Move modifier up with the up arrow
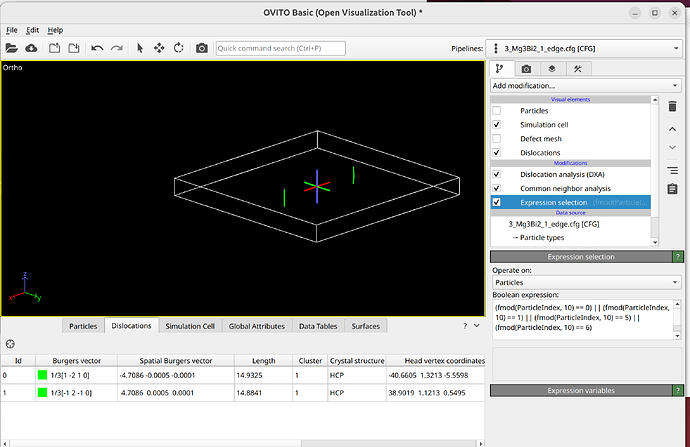690x447 pixels. pos(672,129)
